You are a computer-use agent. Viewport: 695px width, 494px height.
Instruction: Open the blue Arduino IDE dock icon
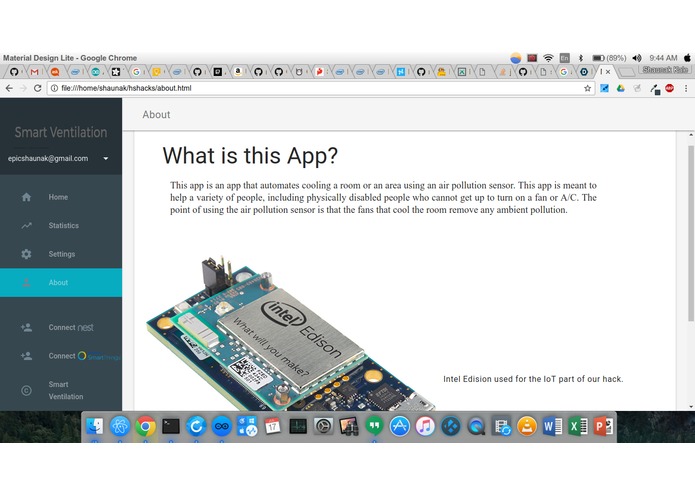(221, 427)
